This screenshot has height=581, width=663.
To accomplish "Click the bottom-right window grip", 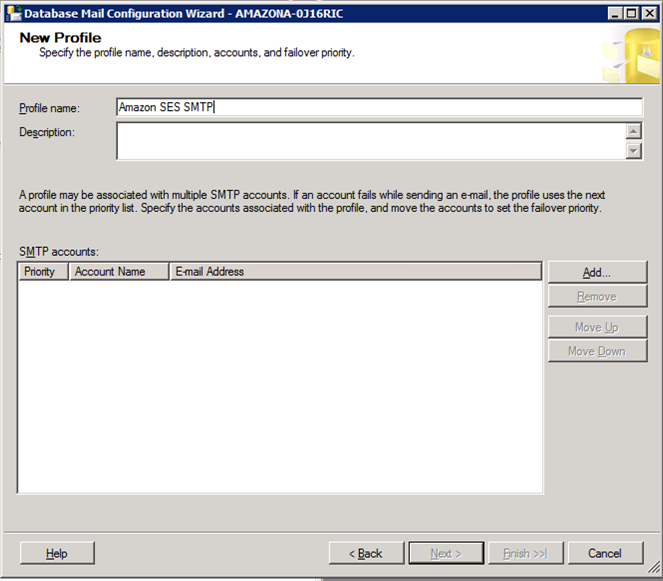I will click(654, 567).
